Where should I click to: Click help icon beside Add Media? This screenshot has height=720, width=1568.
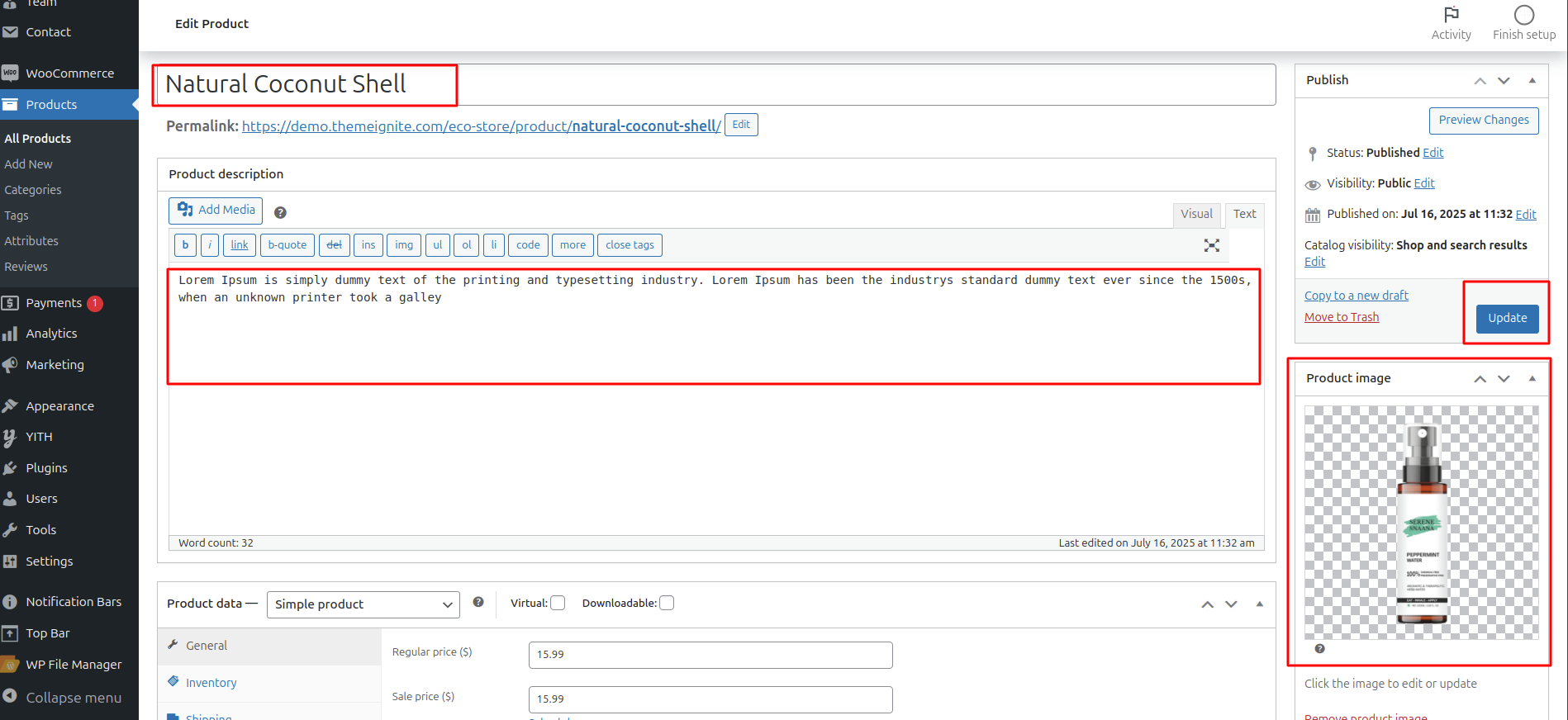[x=280, y=213]
